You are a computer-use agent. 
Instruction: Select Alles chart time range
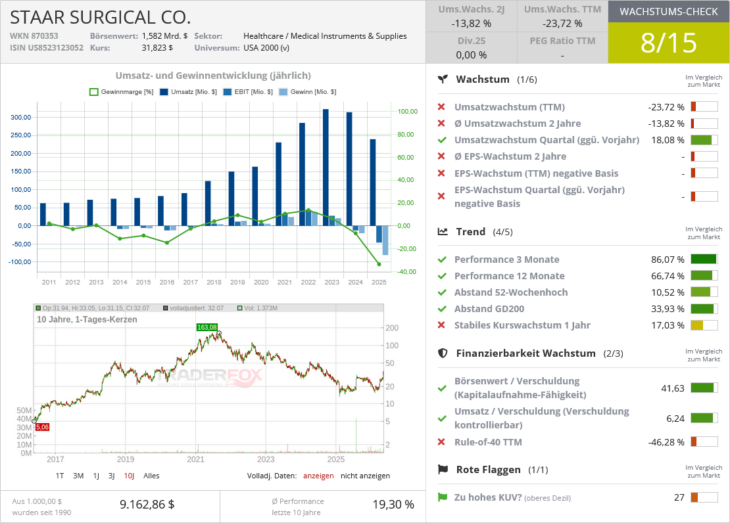(151, 475)
